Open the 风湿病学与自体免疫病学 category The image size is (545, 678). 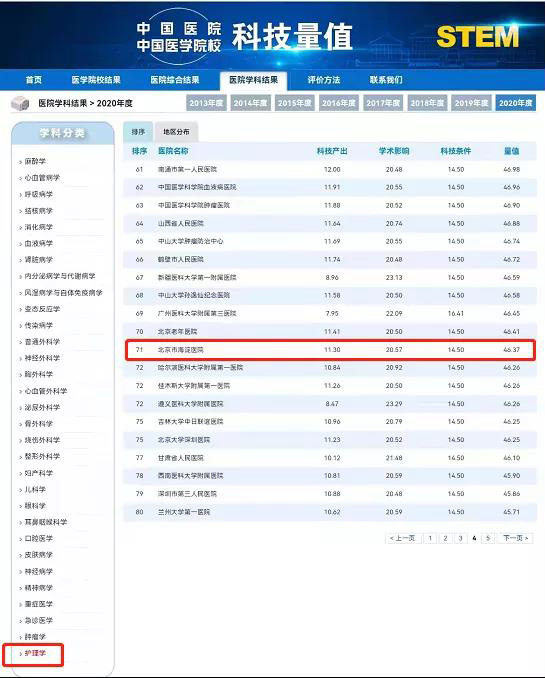(x=64, y=293)
